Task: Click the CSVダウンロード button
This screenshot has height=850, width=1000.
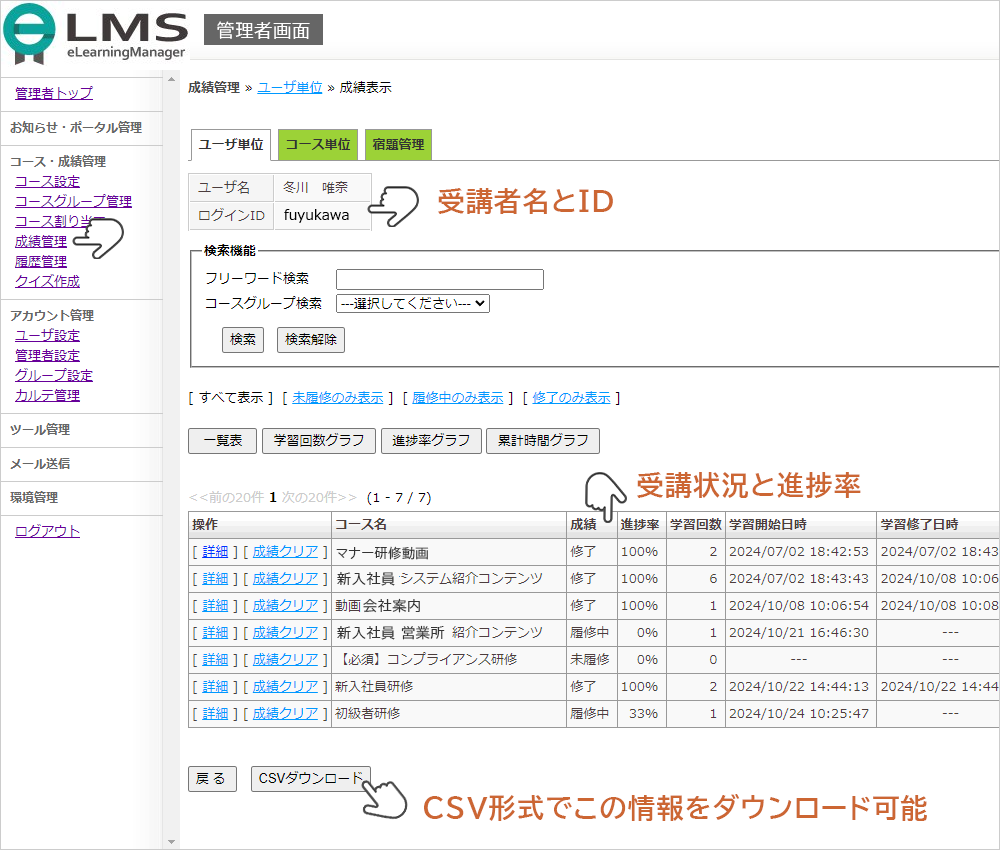Action: [x=310, y=779]
